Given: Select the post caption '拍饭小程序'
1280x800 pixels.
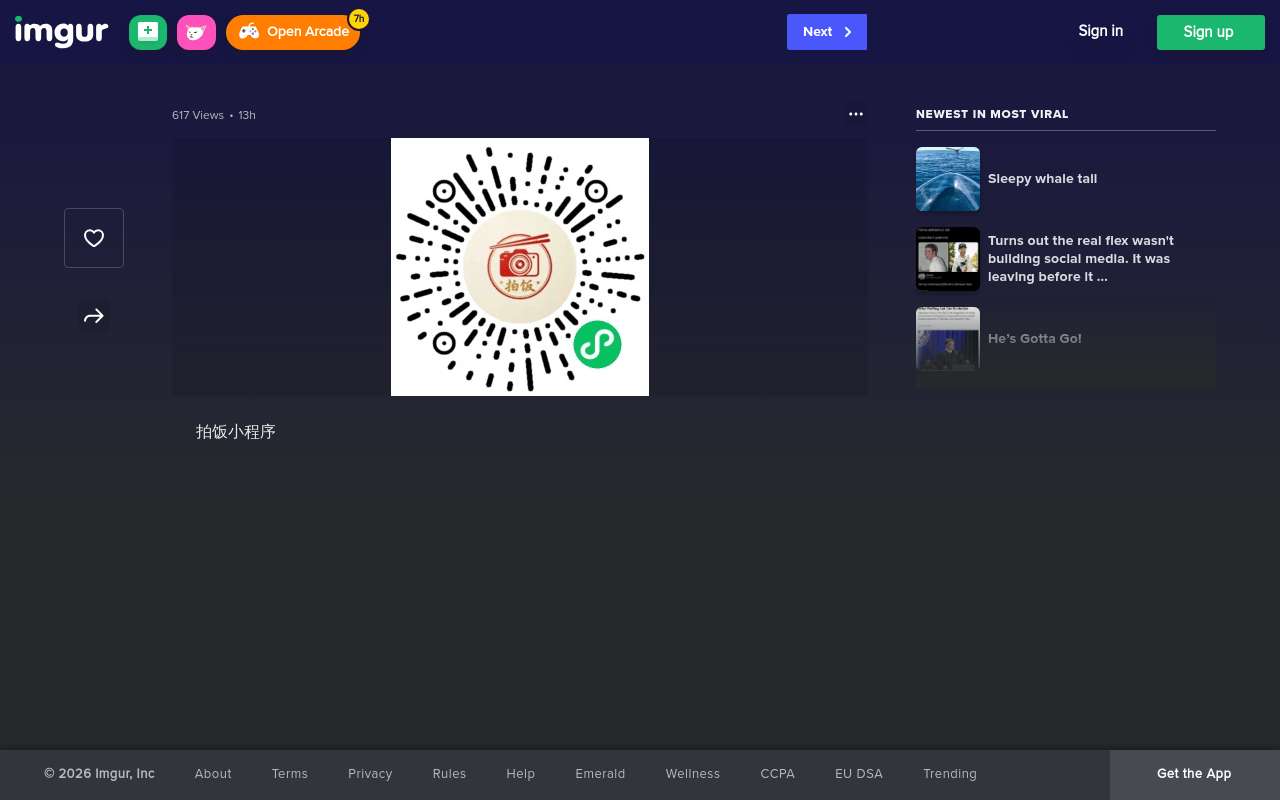Looking at the screenshot, I should pyautogui.click(x=236, y=432).
